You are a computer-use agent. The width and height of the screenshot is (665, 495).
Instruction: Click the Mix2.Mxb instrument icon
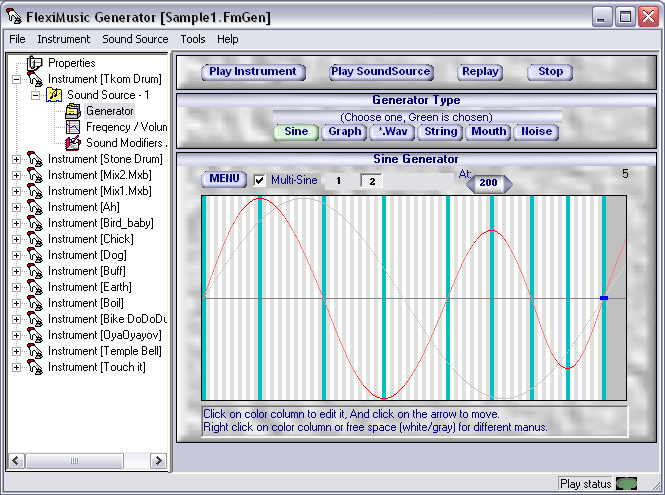tap(35, 175)
